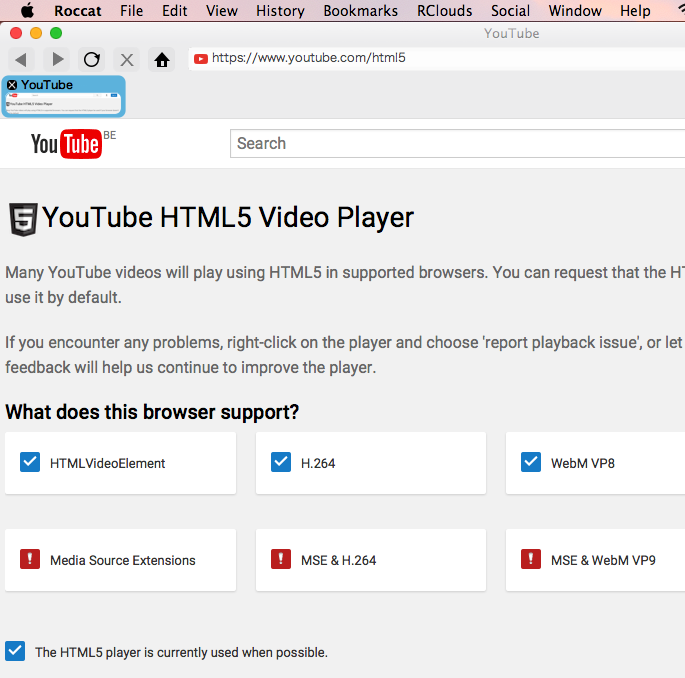The width and height of the screenshot is (685, 678).
Task: Click the MSE & H.264 red warning icon
Action: [x=281, y=559]
